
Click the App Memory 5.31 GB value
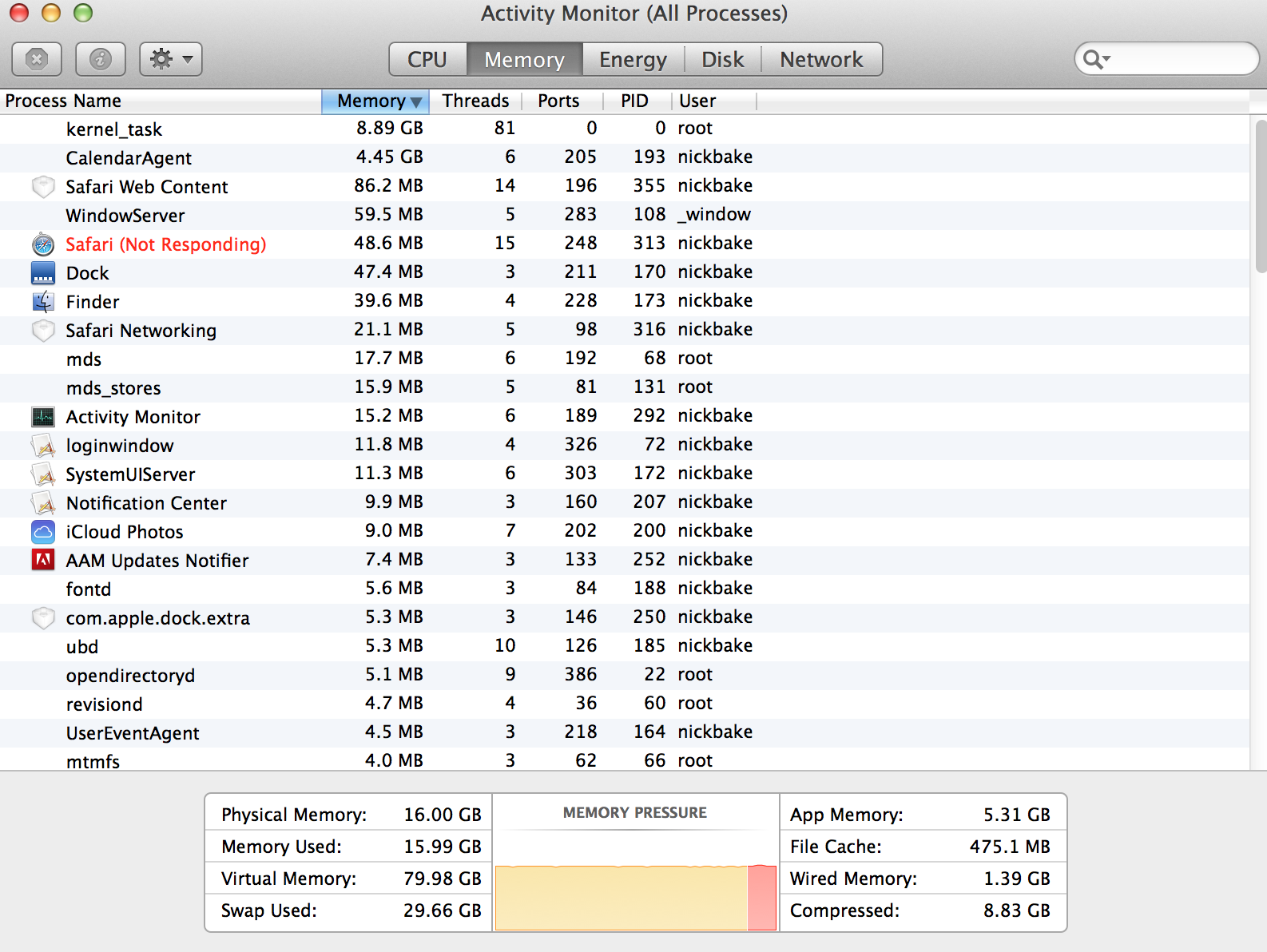click(1017, 815)
